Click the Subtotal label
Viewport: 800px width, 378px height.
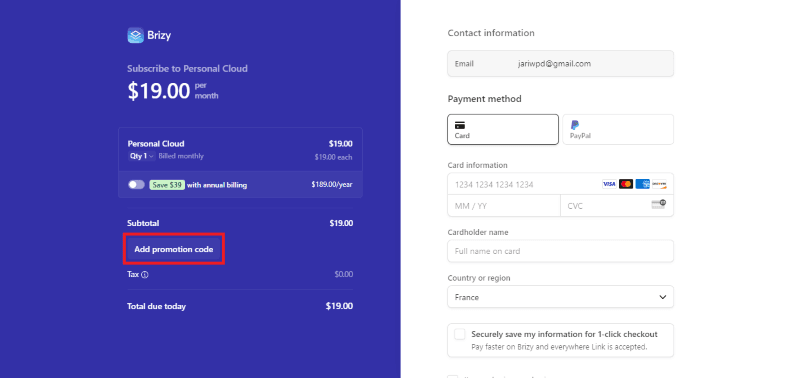[x=143, y=223]
